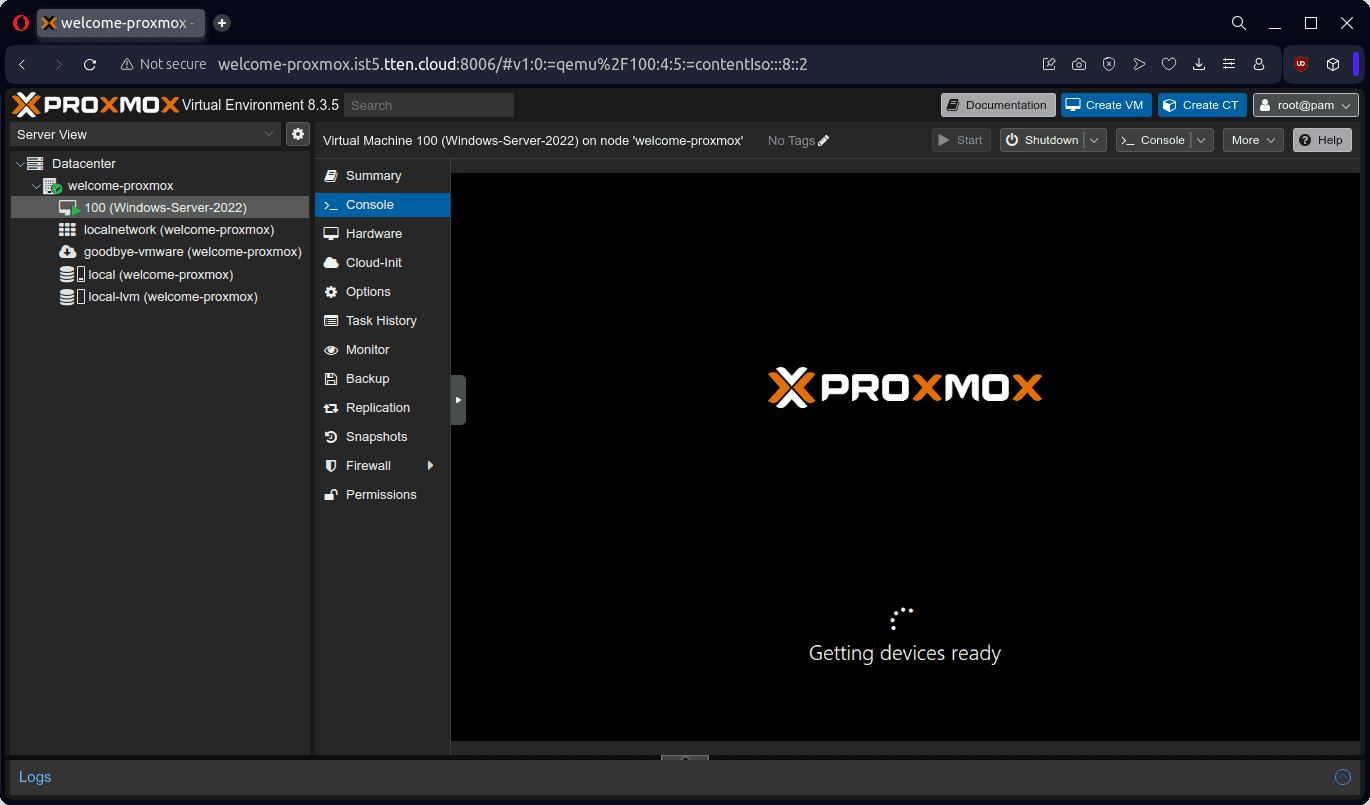
Task: Open the Not secure site info
Action: pyautogui.click(x=163, y=64)
